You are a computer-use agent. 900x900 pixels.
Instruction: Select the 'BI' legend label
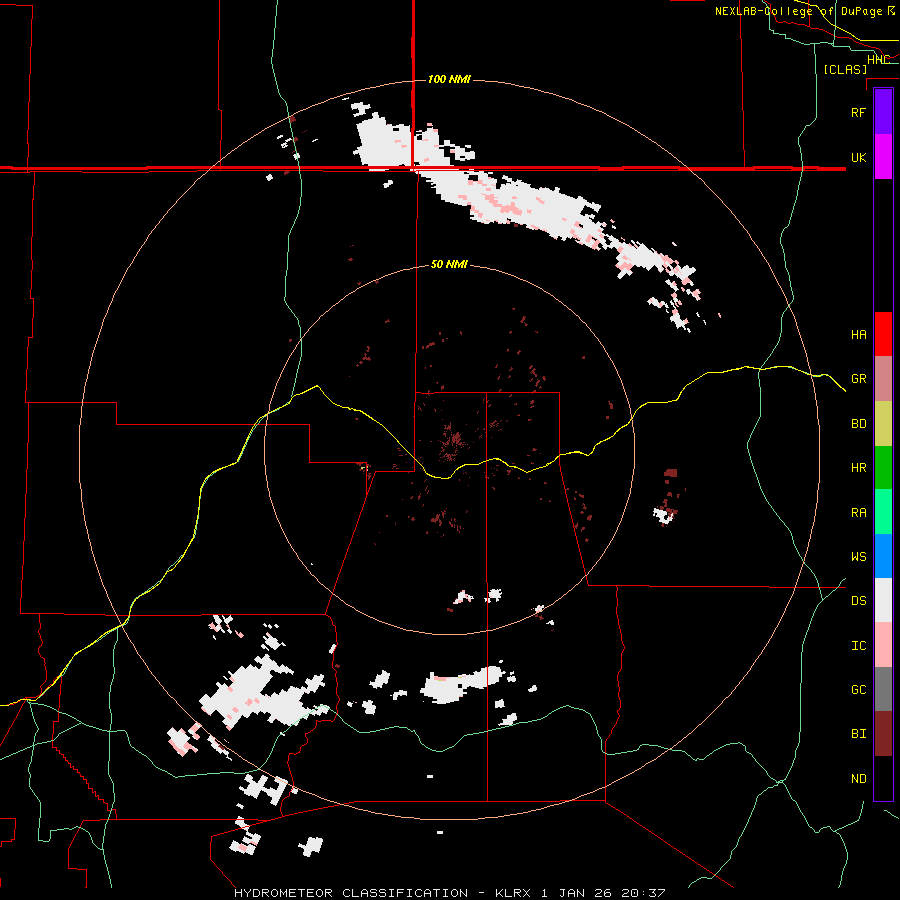(x=858, y=734)
